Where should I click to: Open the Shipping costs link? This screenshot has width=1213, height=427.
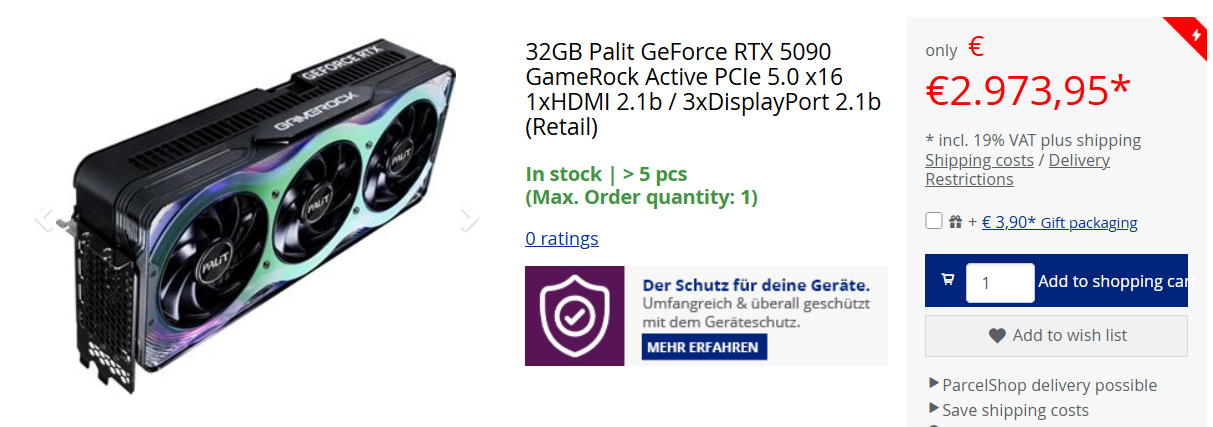pos(979,160)
